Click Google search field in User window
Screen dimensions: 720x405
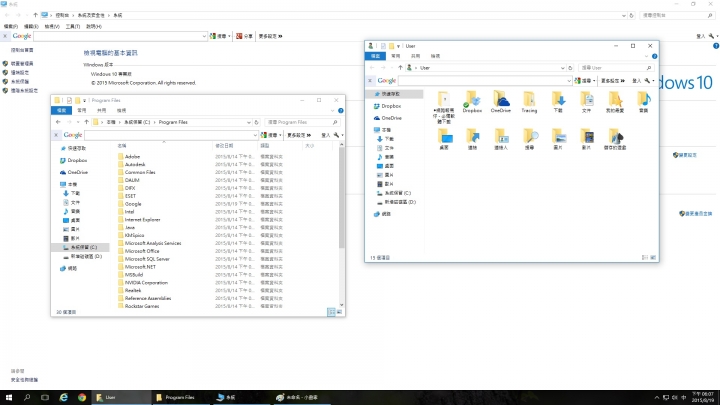click(x=485, y=81)
